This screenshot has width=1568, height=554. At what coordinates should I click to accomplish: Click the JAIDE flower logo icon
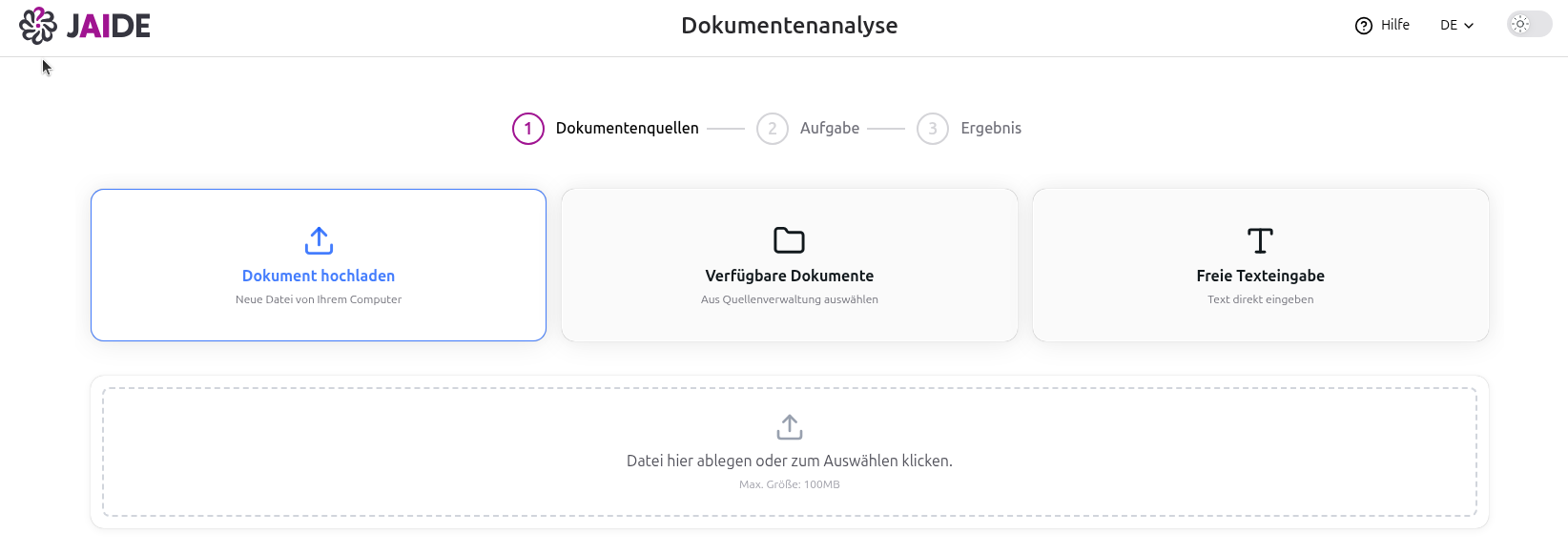38,26
